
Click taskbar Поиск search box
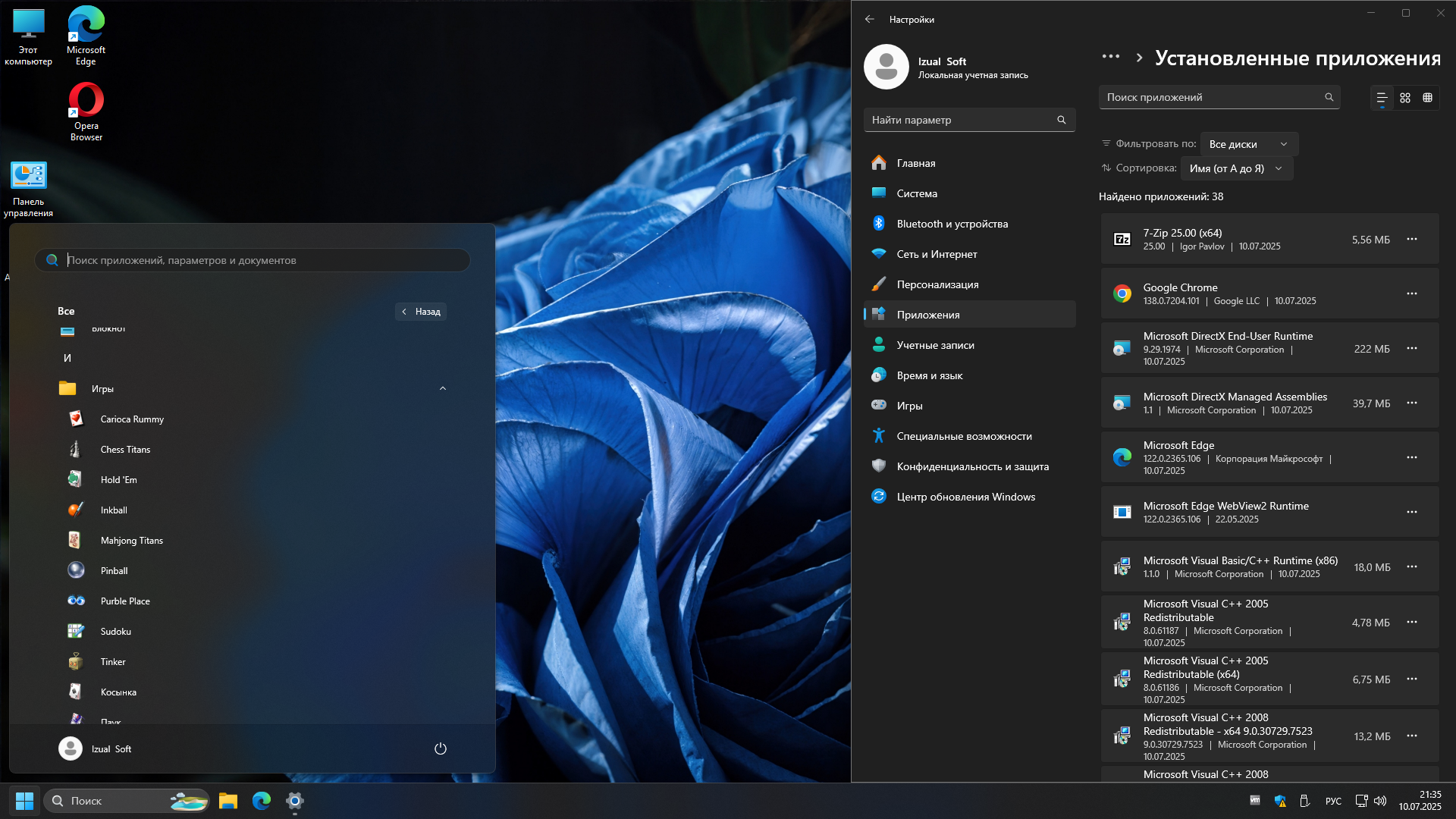[127, 801]
